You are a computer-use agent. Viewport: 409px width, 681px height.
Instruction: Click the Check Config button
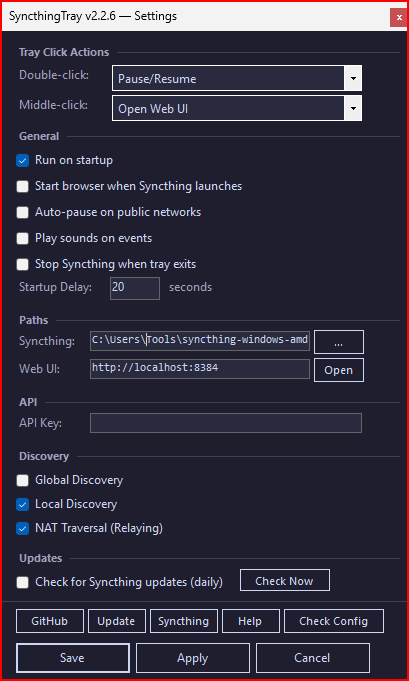pyautogui.click(x=334, y=621)
